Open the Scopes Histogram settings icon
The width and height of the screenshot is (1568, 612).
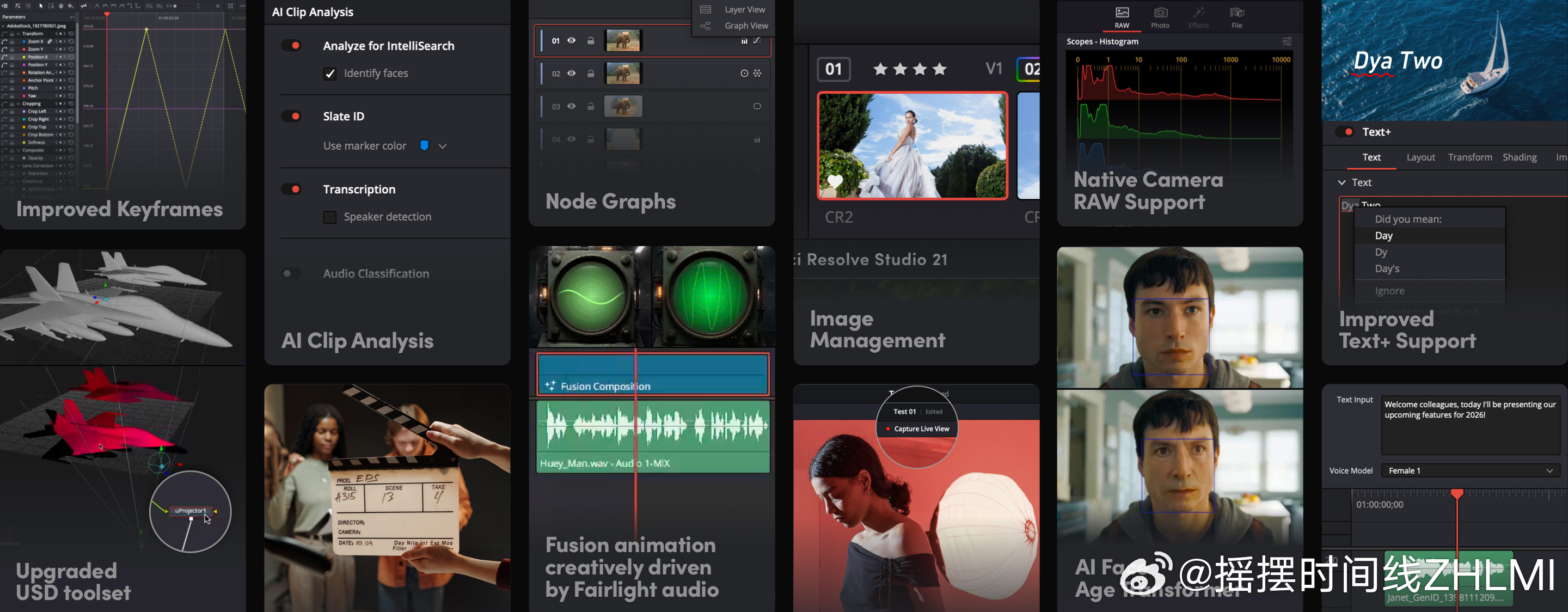[1287, 41]
